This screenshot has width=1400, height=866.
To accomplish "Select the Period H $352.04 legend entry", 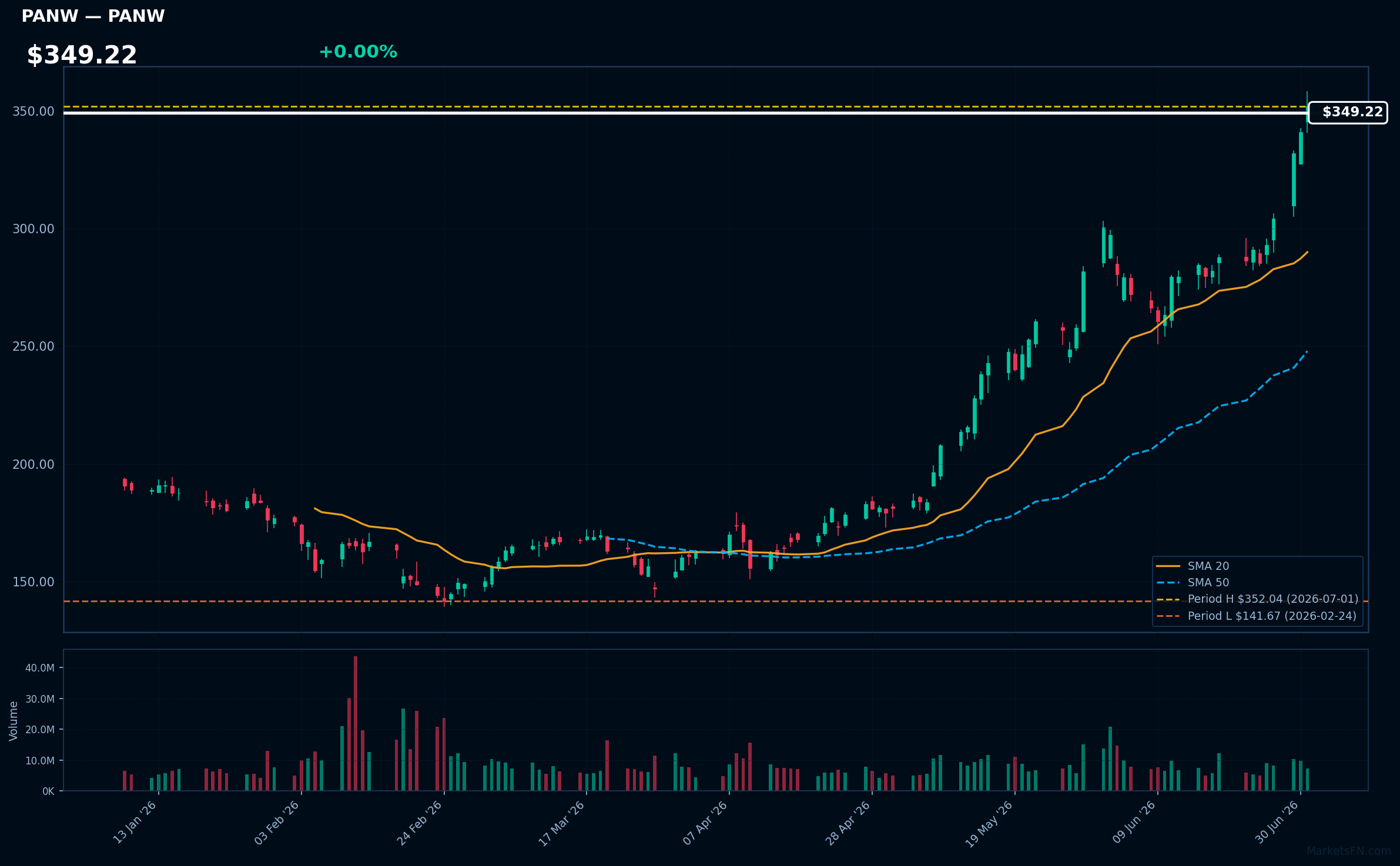I will pyautogui.click(x=1257, y=599).
